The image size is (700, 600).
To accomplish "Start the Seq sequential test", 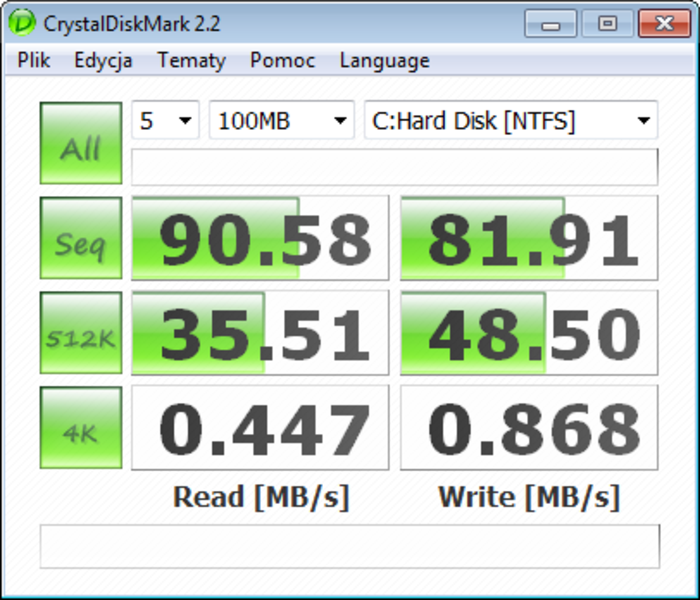I will click(x=81, y=238).
